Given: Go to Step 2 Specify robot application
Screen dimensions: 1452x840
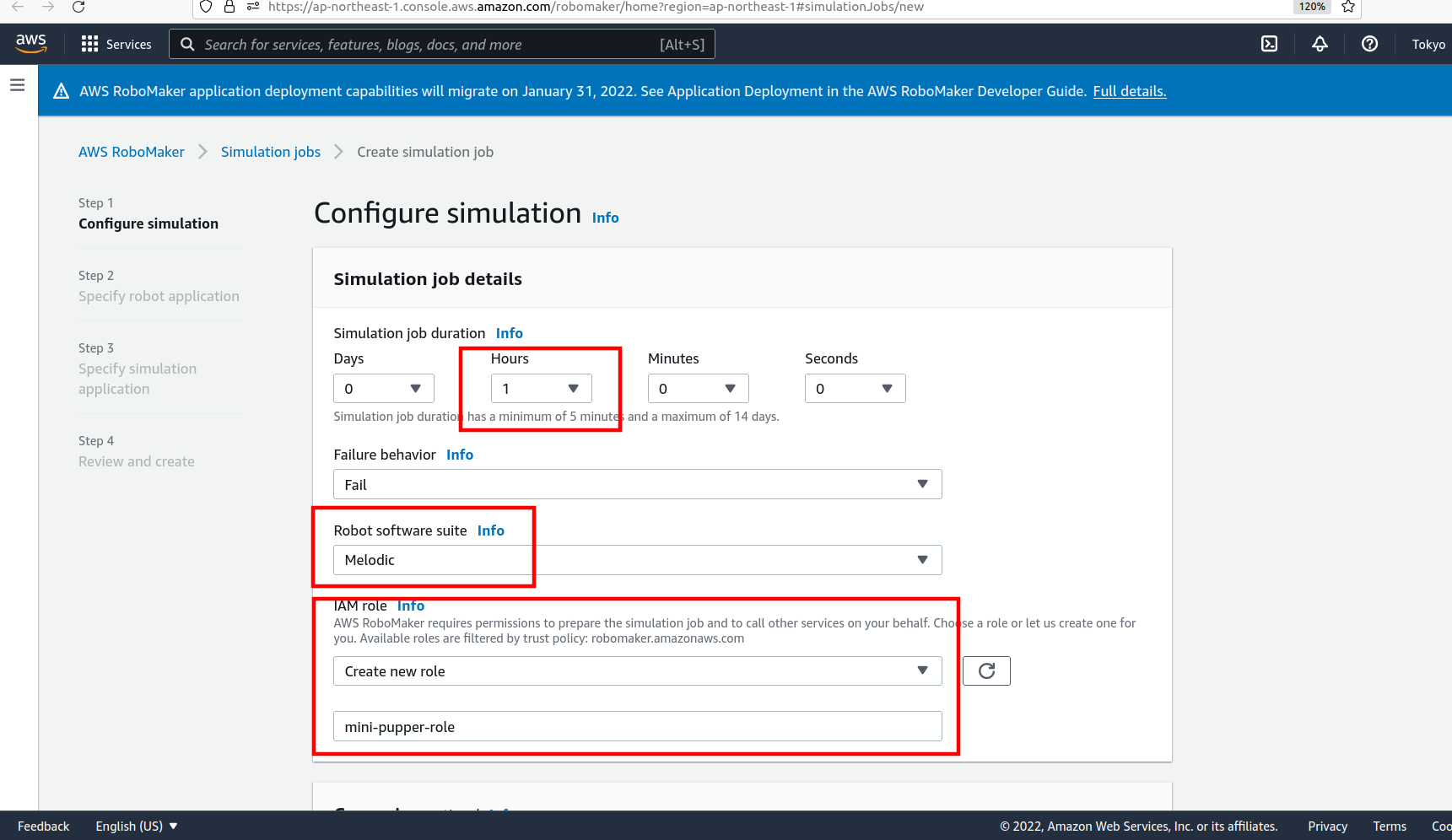Looking at the screenshot, I should coord(159,296).
